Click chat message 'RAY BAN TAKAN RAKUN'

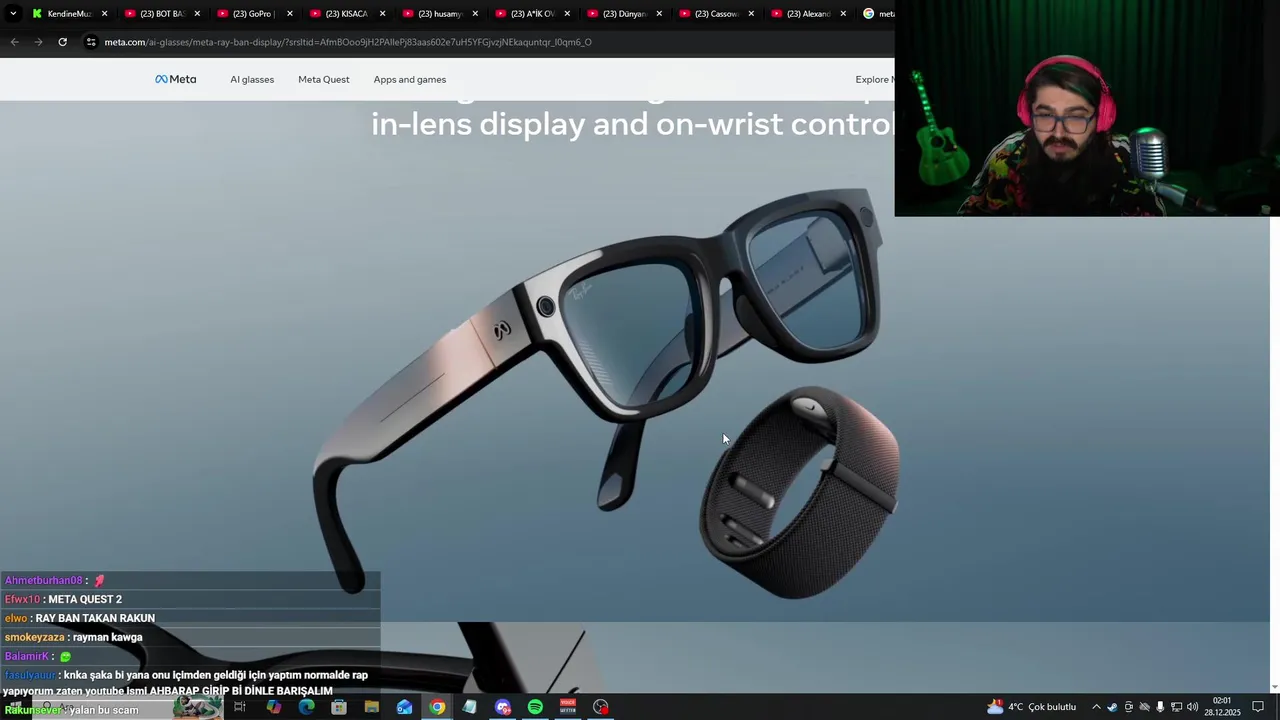[x=95, y=618]
